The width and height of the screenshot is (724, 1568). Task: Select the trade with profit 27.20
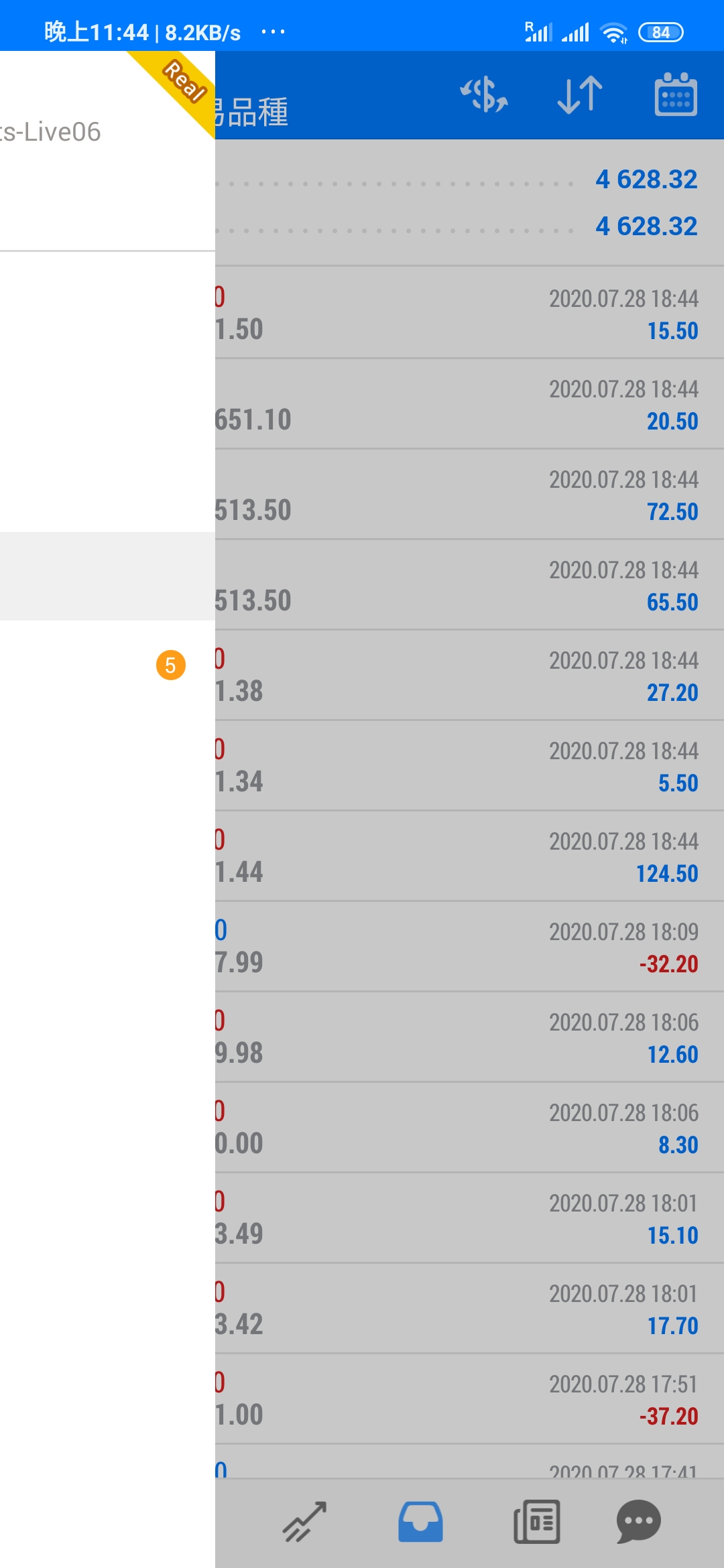[x=469, y=675]
